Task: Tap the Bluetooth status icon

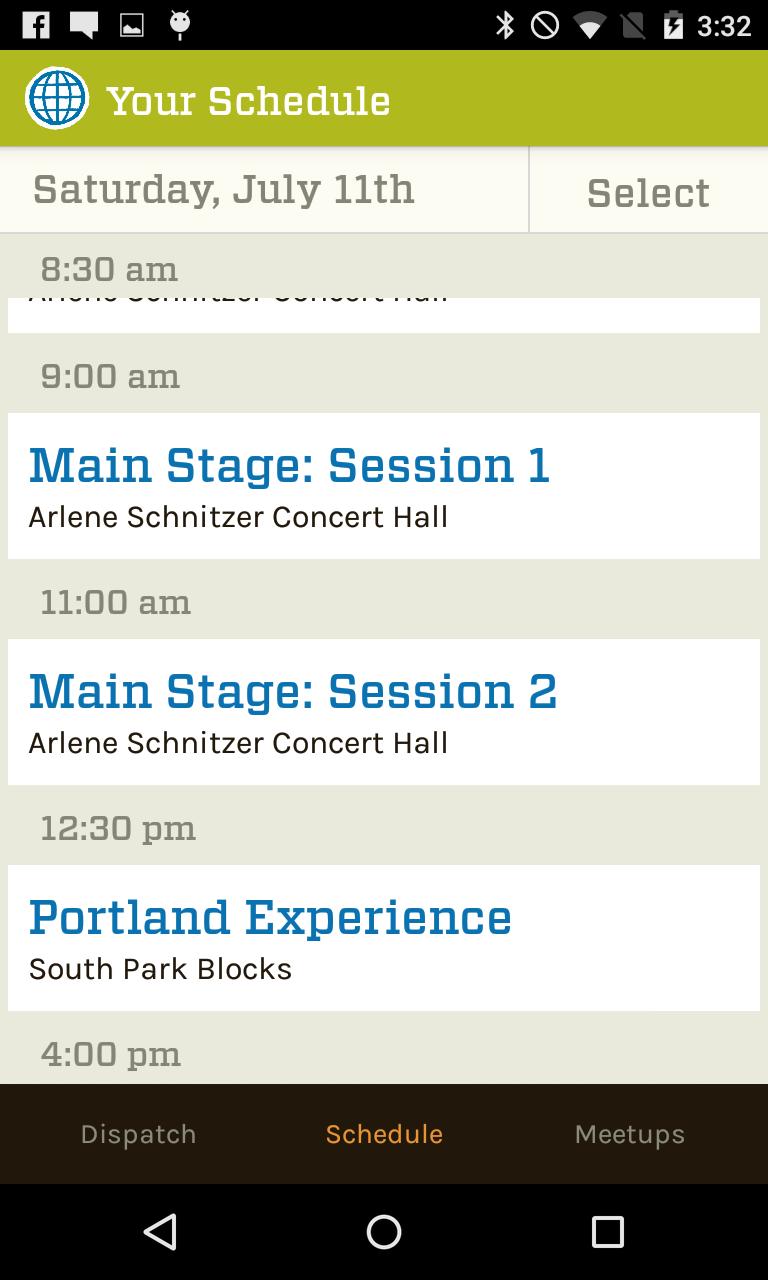Action: pyautogui.click(x=505, y=25)
